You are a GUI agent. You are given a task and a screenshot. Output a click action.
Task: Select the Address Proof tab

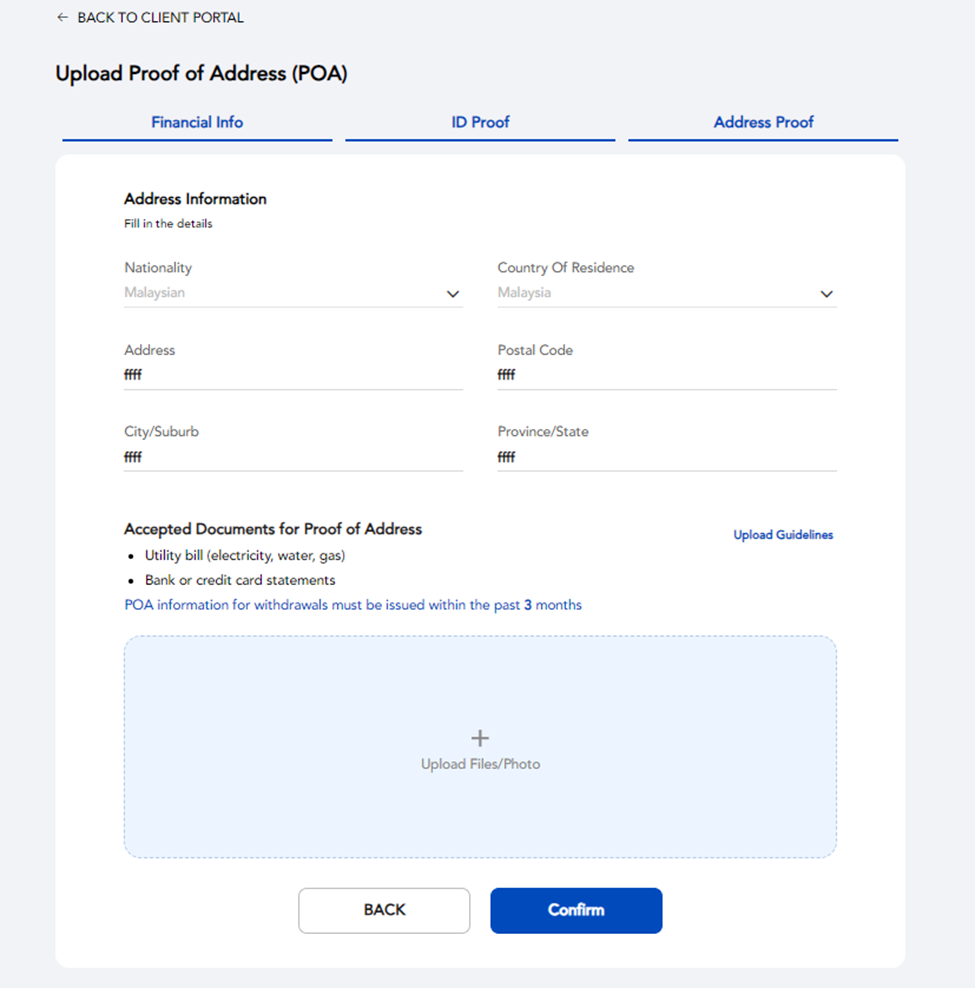tap(763, 122)
